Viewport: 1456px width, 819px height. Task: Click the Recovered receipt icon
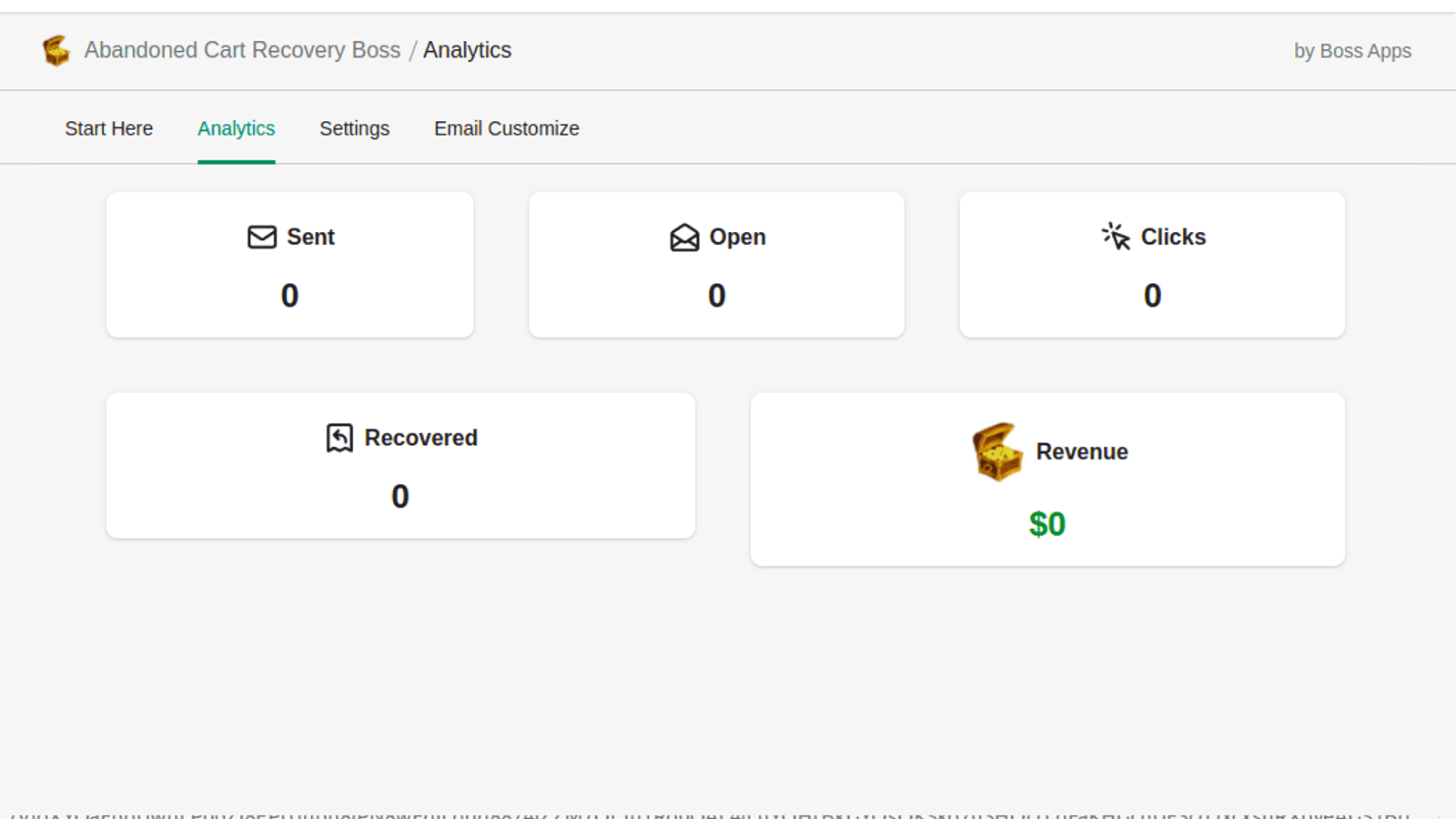339,438
